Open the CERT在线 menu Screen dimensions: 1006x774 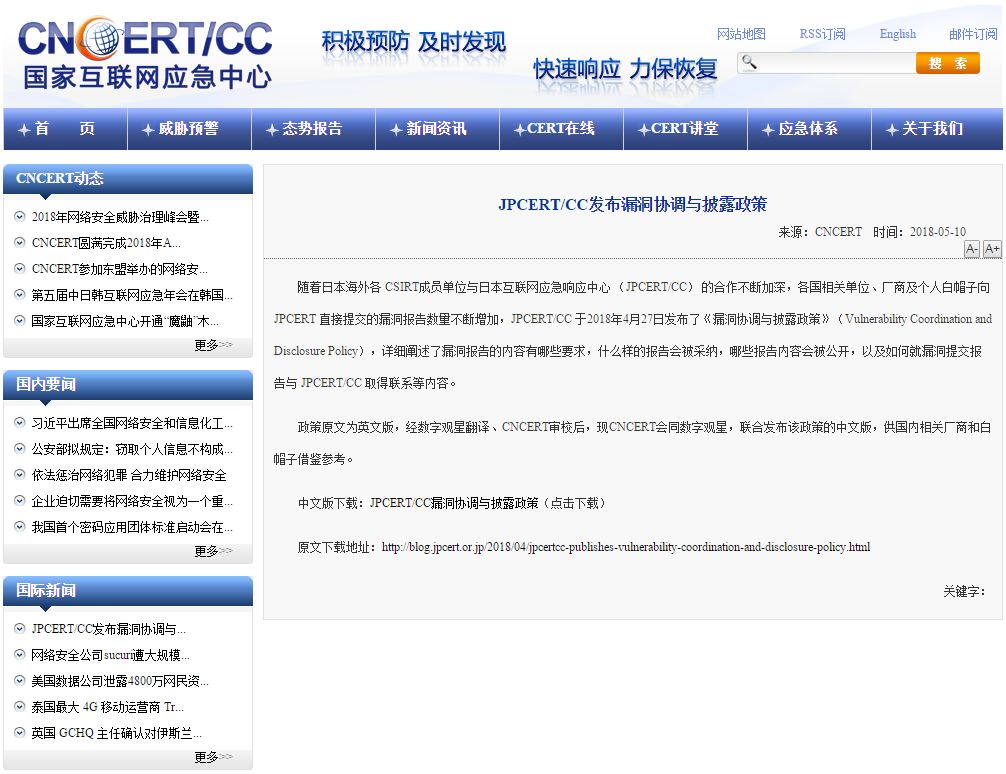click(561, 129)
